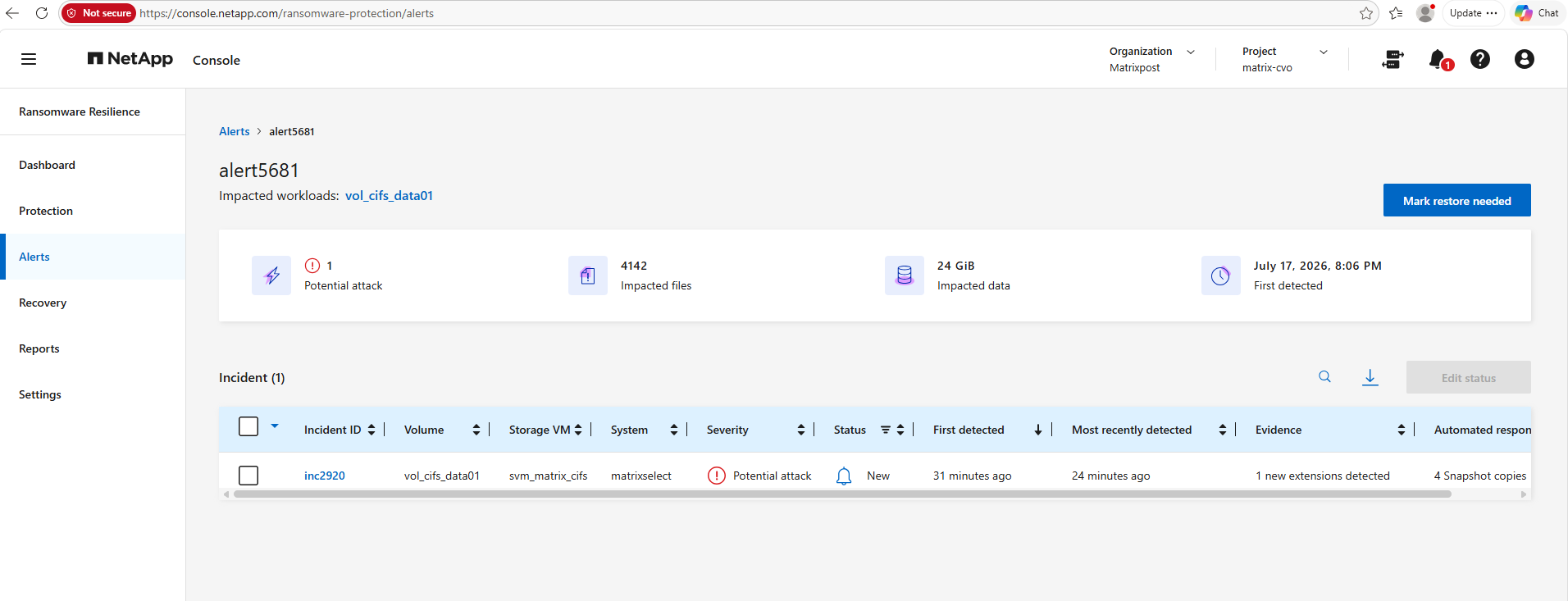1568x601 pixels.
Task: Sort by First detected column
Action: point(1038,430)
